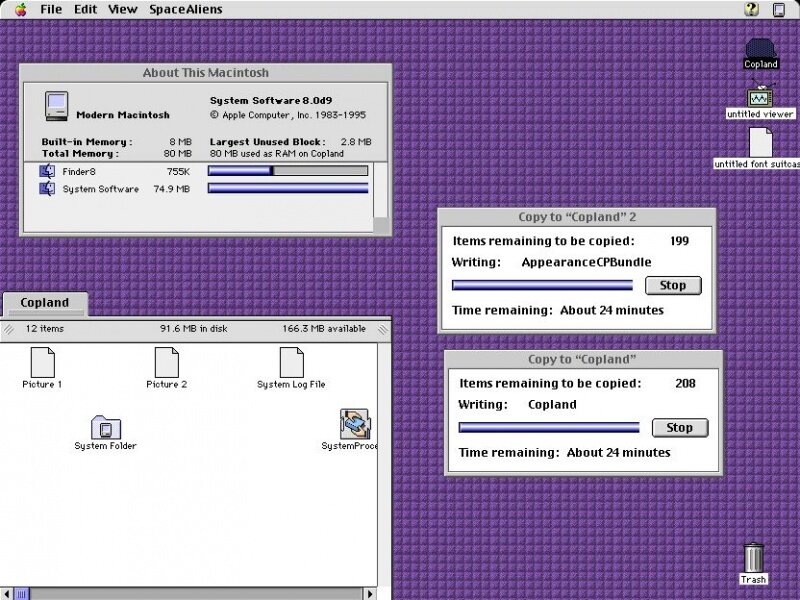800x600 pixels.
Task: Open the File menu
Action: [51, 9]
